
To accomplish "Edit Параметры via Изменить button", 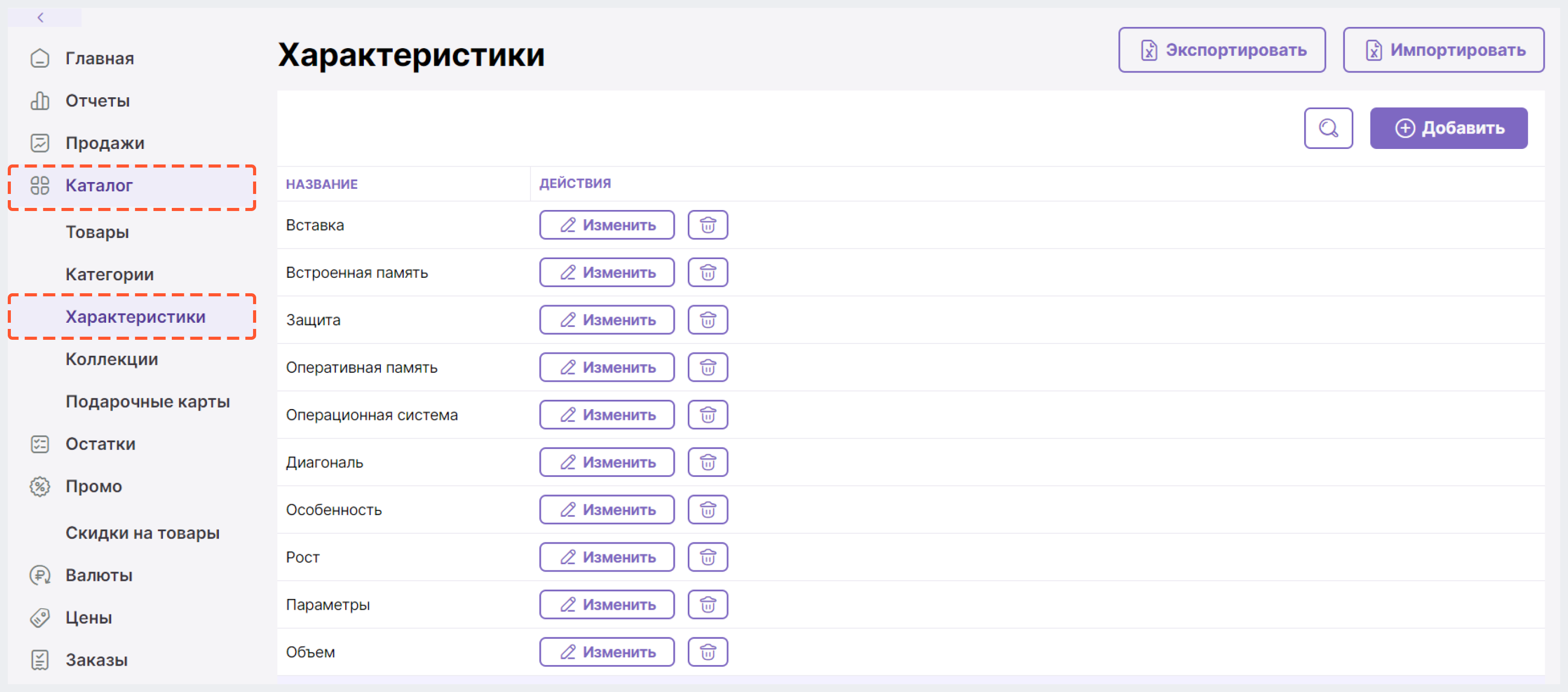I will [607, 605].
